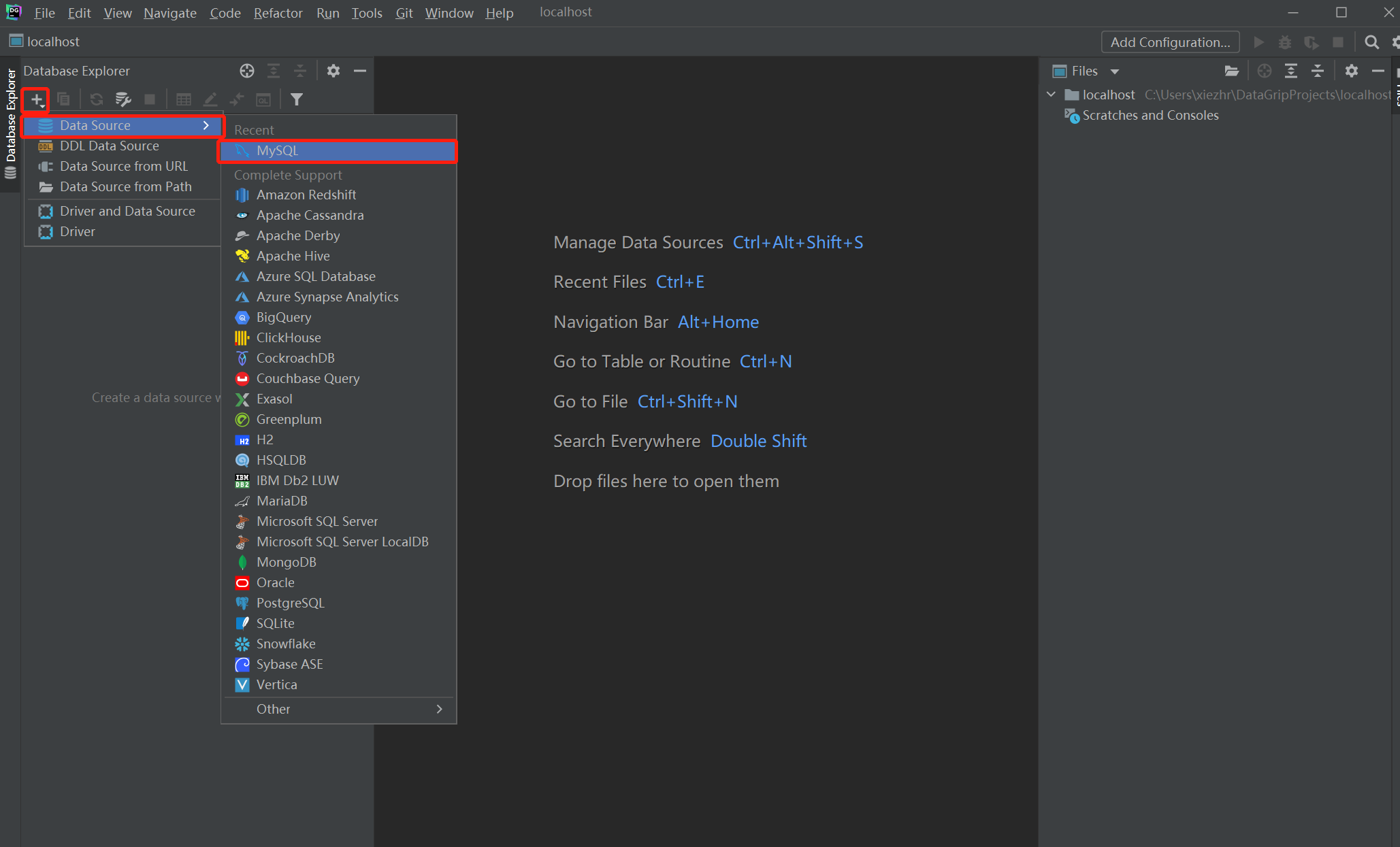Select MariaDB data source
Screen dimensions: 1400x847
tap(338, 501)
